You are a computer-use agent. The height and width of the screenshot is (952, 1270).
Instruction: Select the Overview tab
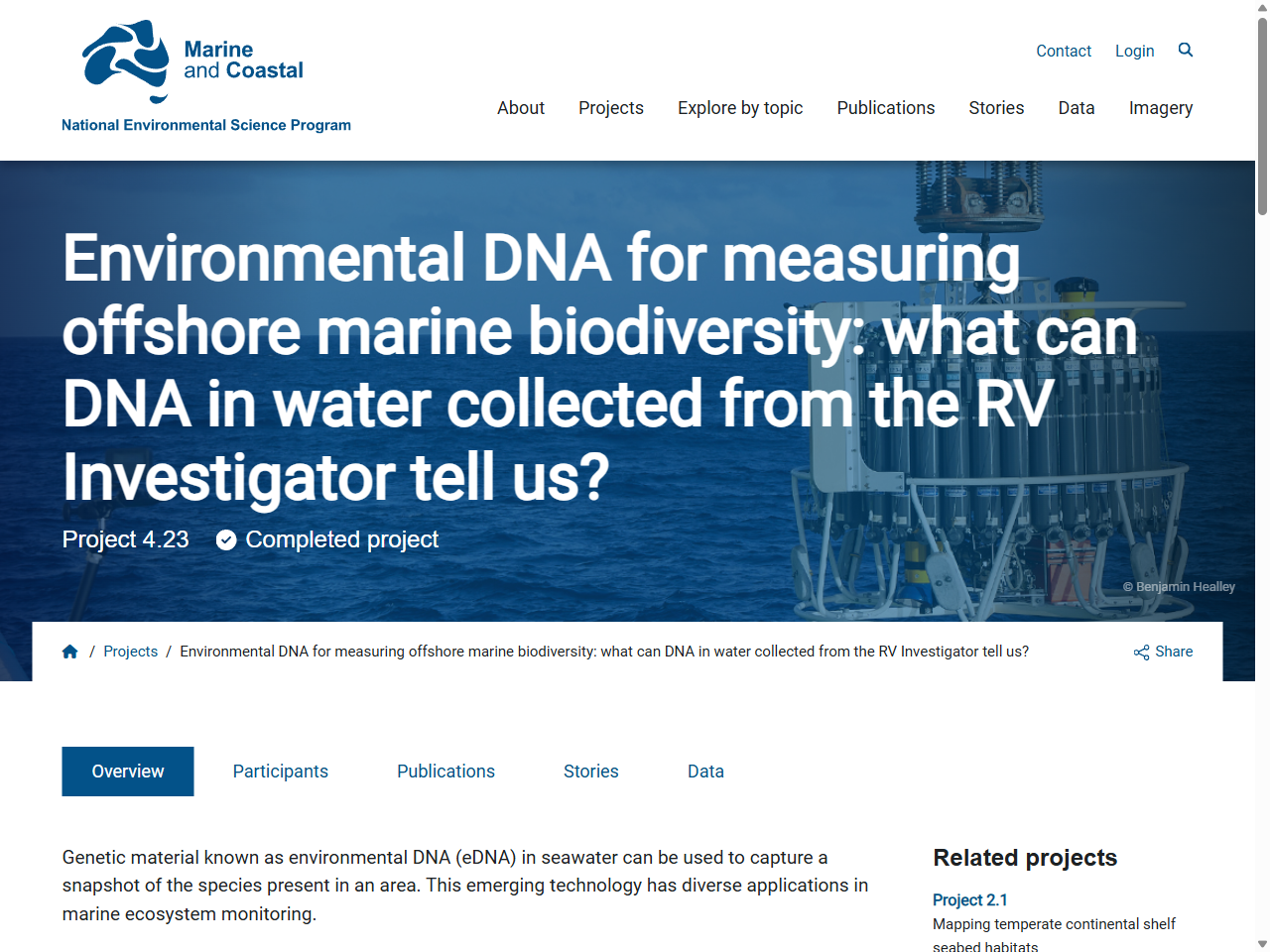[128, 772]
